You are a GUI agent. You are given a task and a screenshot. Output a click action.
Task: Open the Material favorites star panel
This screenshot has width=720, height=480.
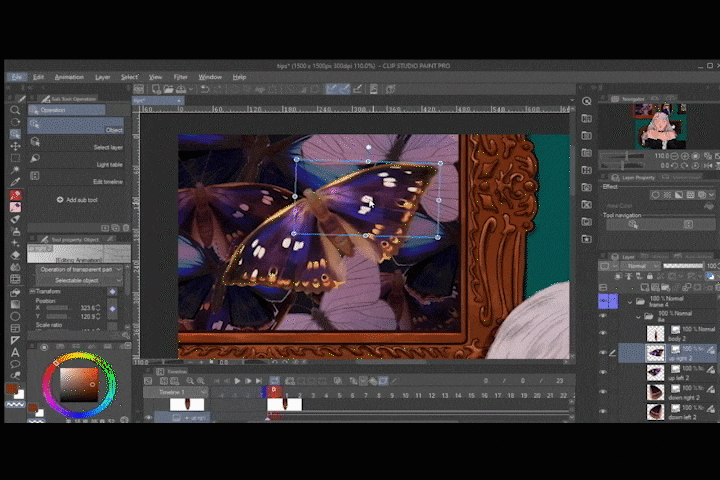[586, 239]
